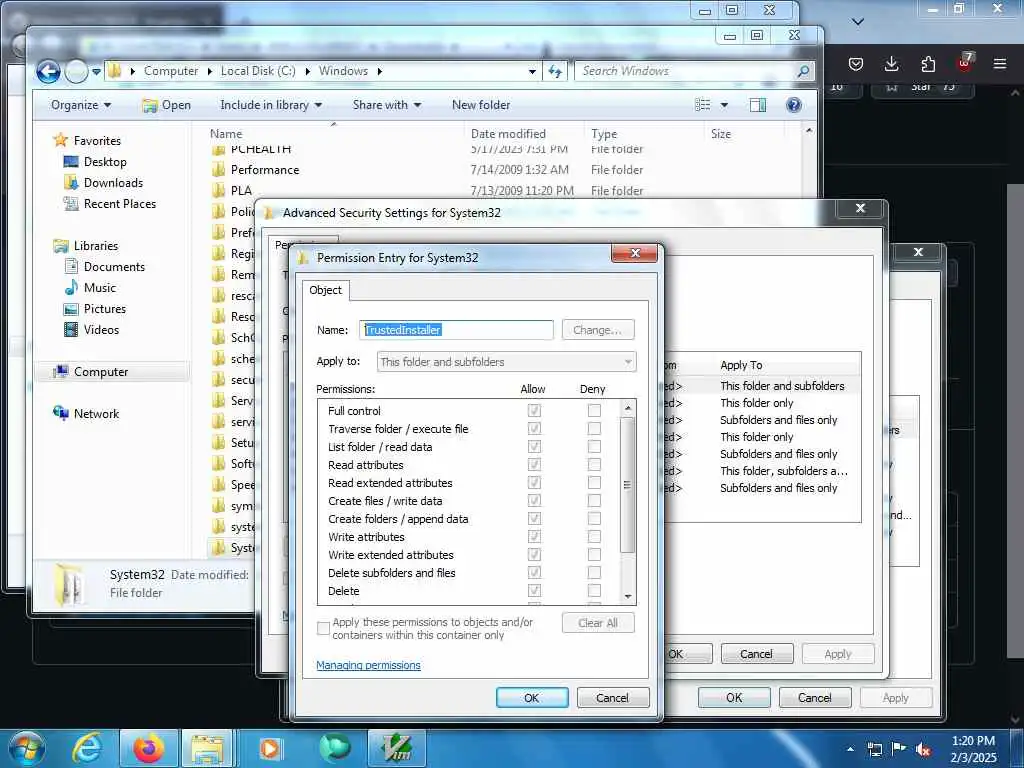
Task: Toggle Allow for Full control
Action: click(534, 410)
